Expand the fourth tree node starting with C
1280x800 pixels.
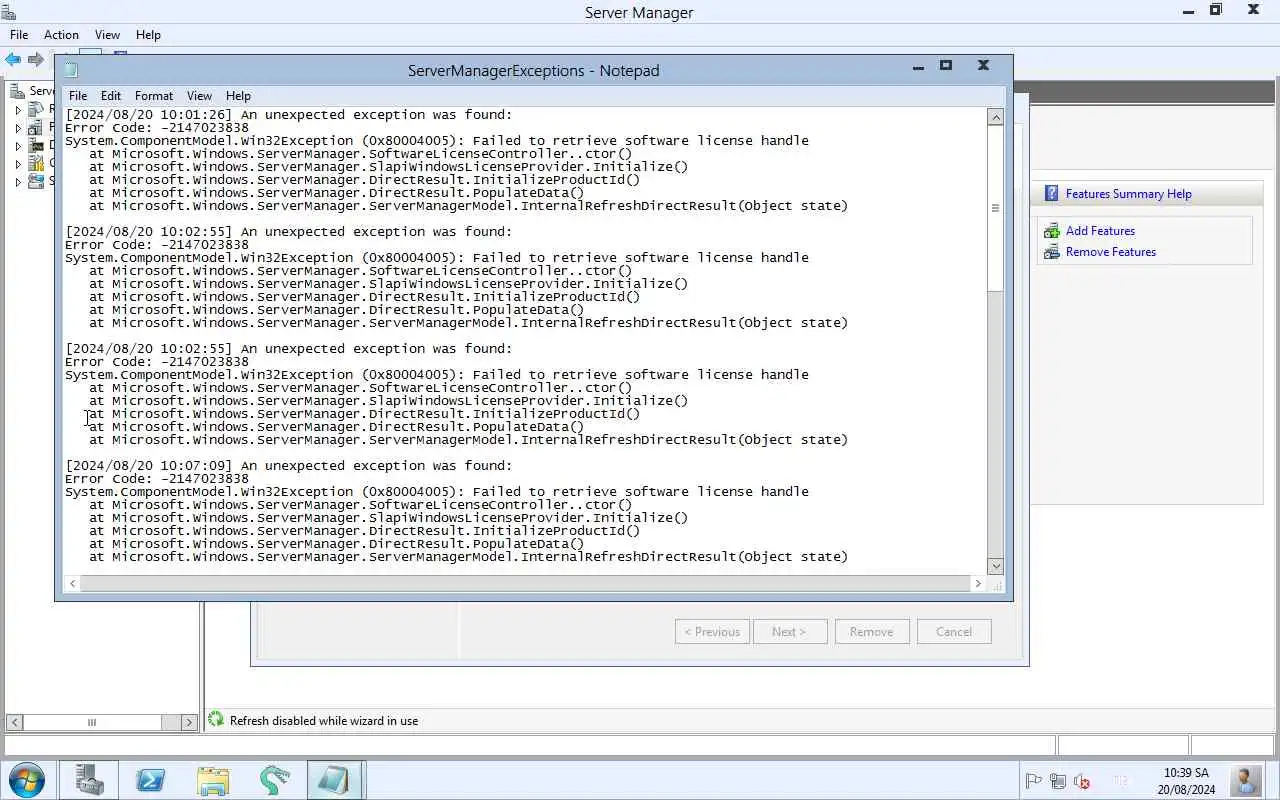(18, 164)
